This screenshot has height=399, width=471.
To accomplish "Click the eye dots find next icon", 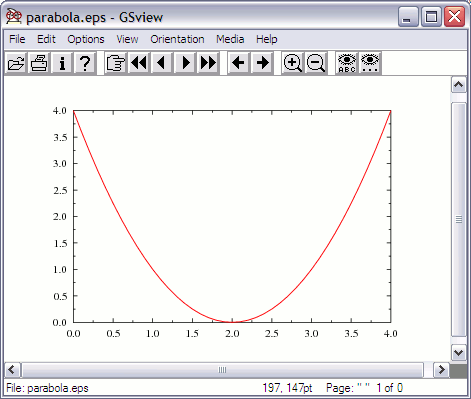I will [370, 63].
